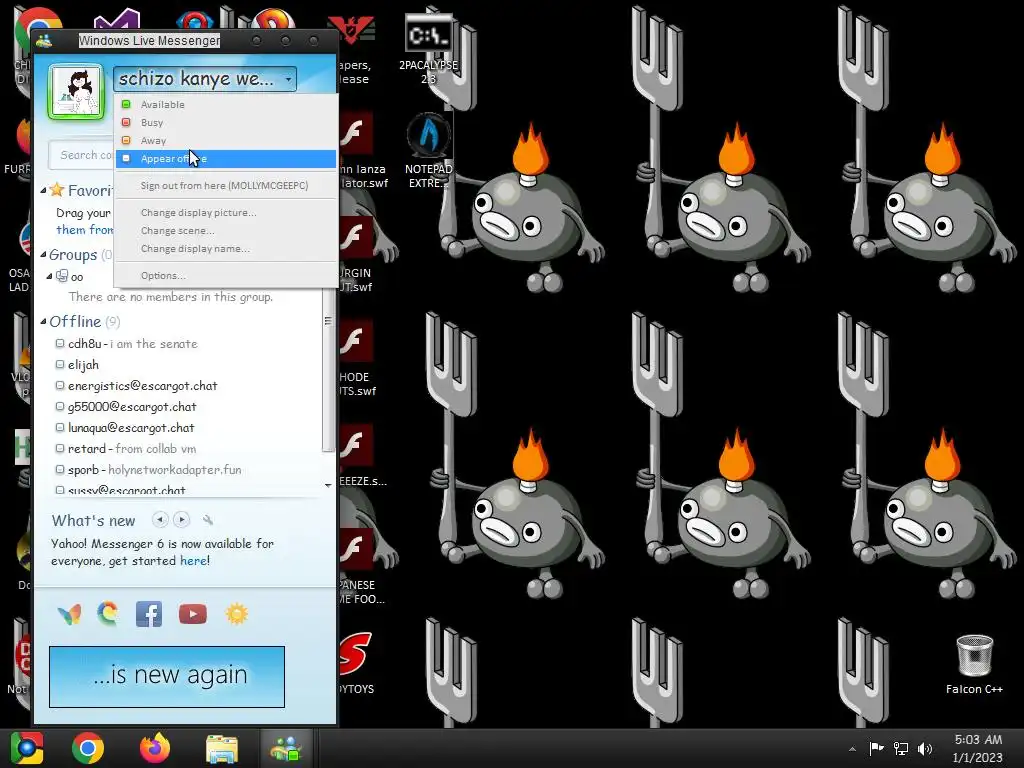Viewport: 1024px width, 768px height.
Task: Collapse the Groups section
Action: (x=43, y=255)
